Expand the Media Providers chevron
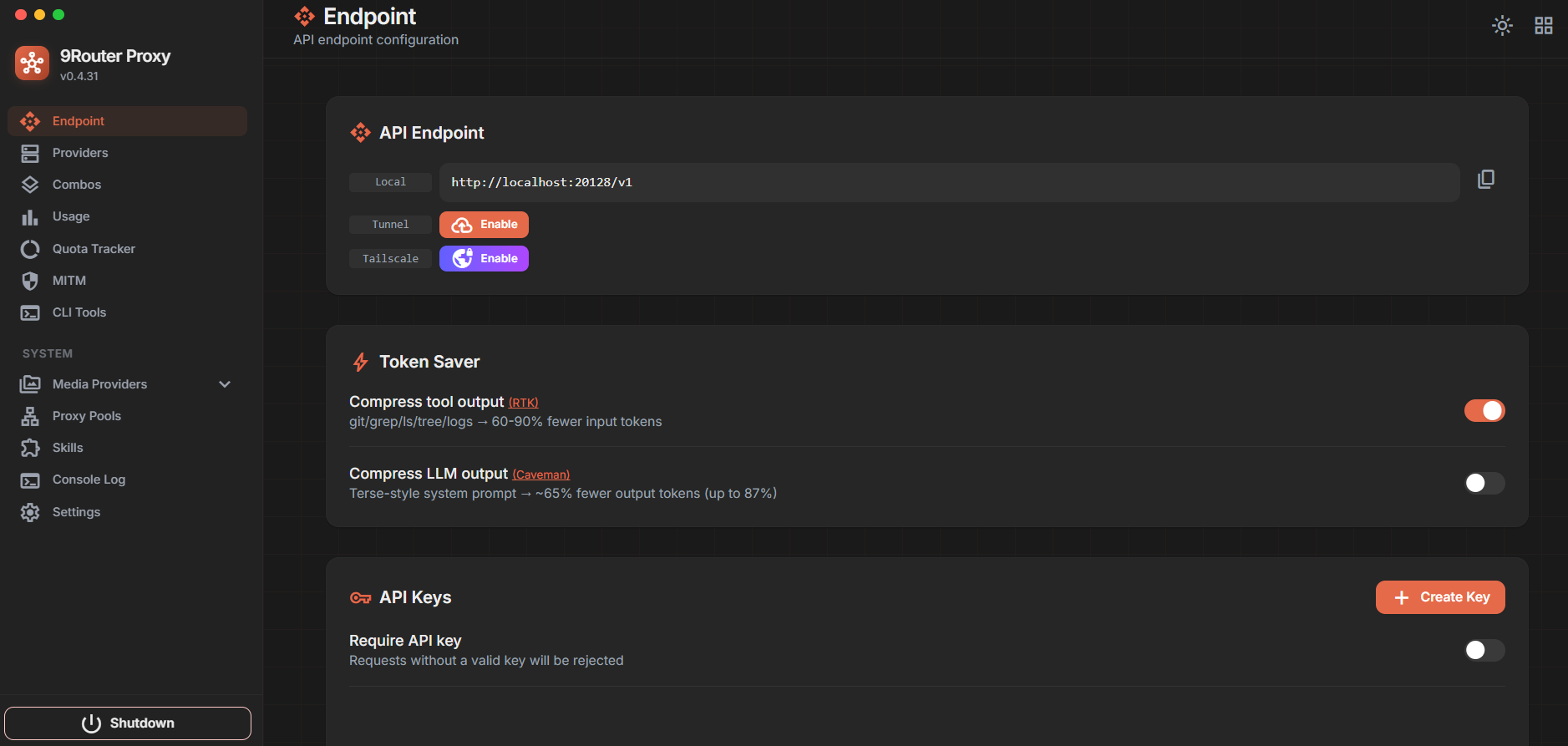1568x746 pixels. coord(225,384)
